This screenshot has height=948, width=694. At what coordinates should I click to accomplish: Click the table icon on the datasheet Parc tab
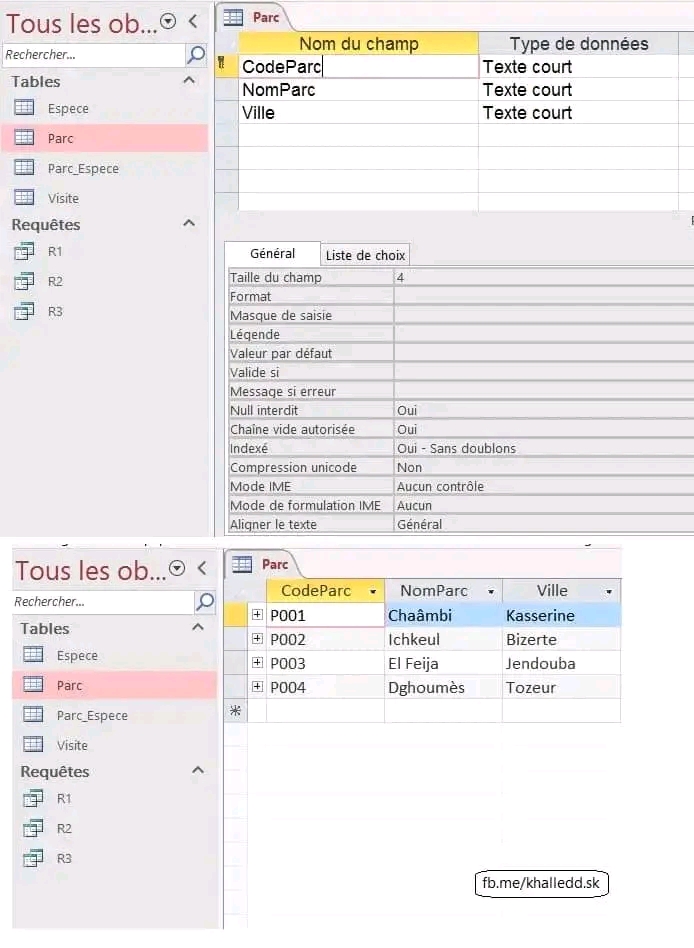[242, 565]
